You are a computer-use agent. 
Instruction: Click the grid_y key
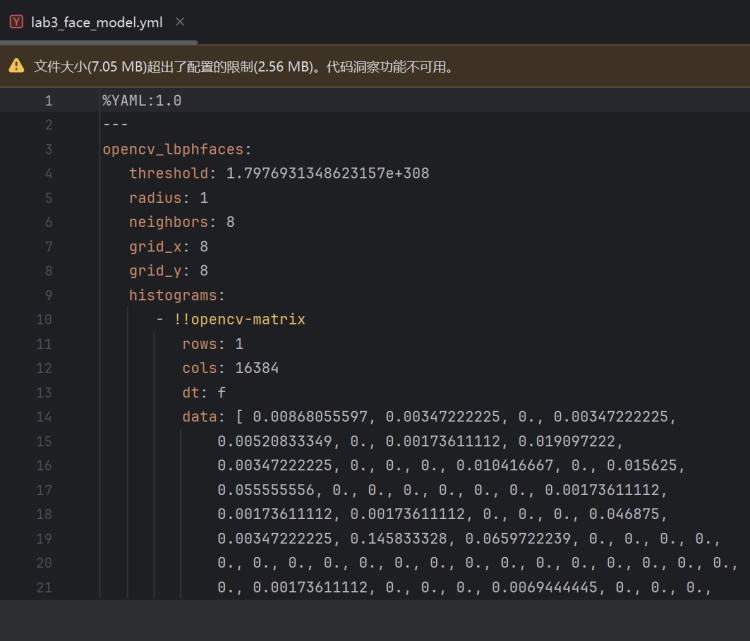(x=155, y=271)
